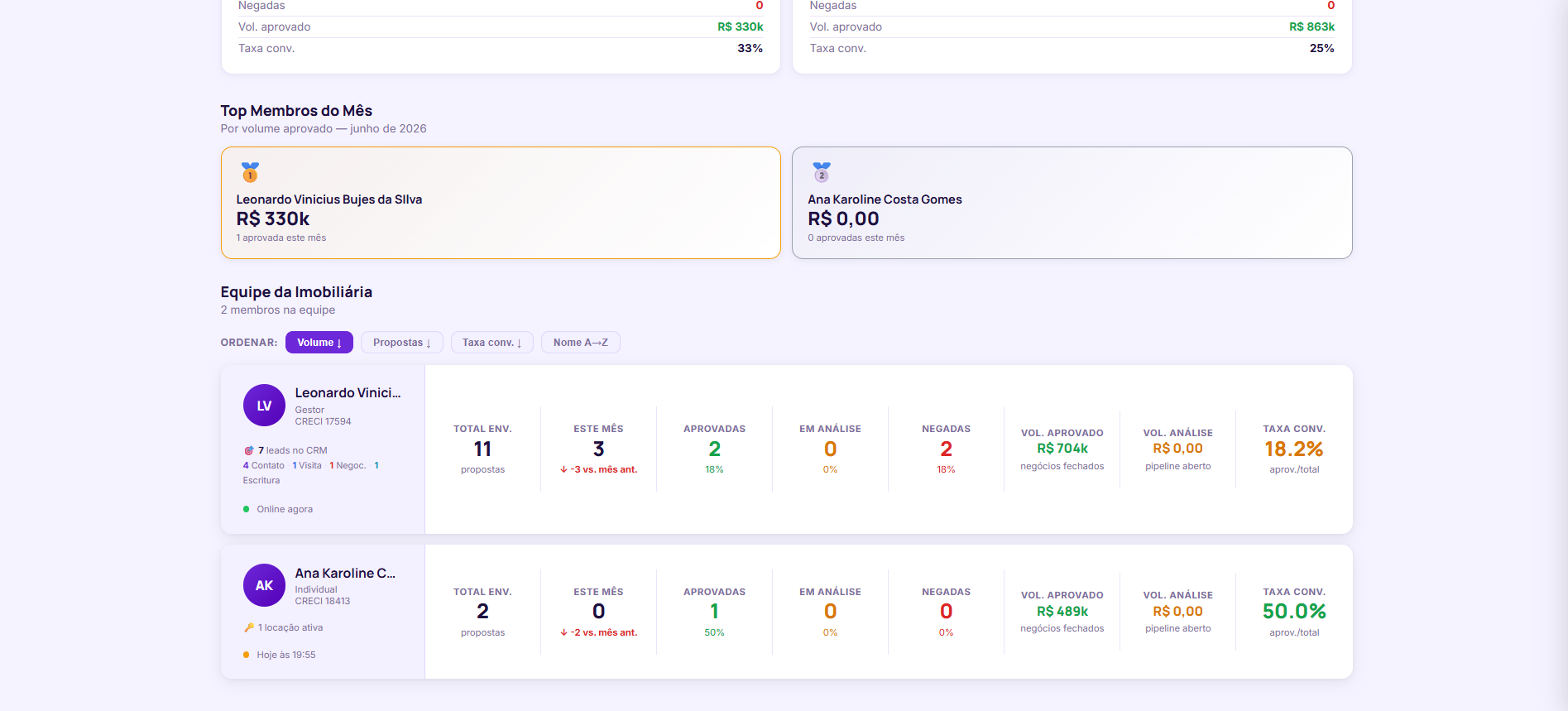
Task: Click Ana Karoline's R$ 489k approved volume
Action: pyautogui.click(x=1062, y=612)
